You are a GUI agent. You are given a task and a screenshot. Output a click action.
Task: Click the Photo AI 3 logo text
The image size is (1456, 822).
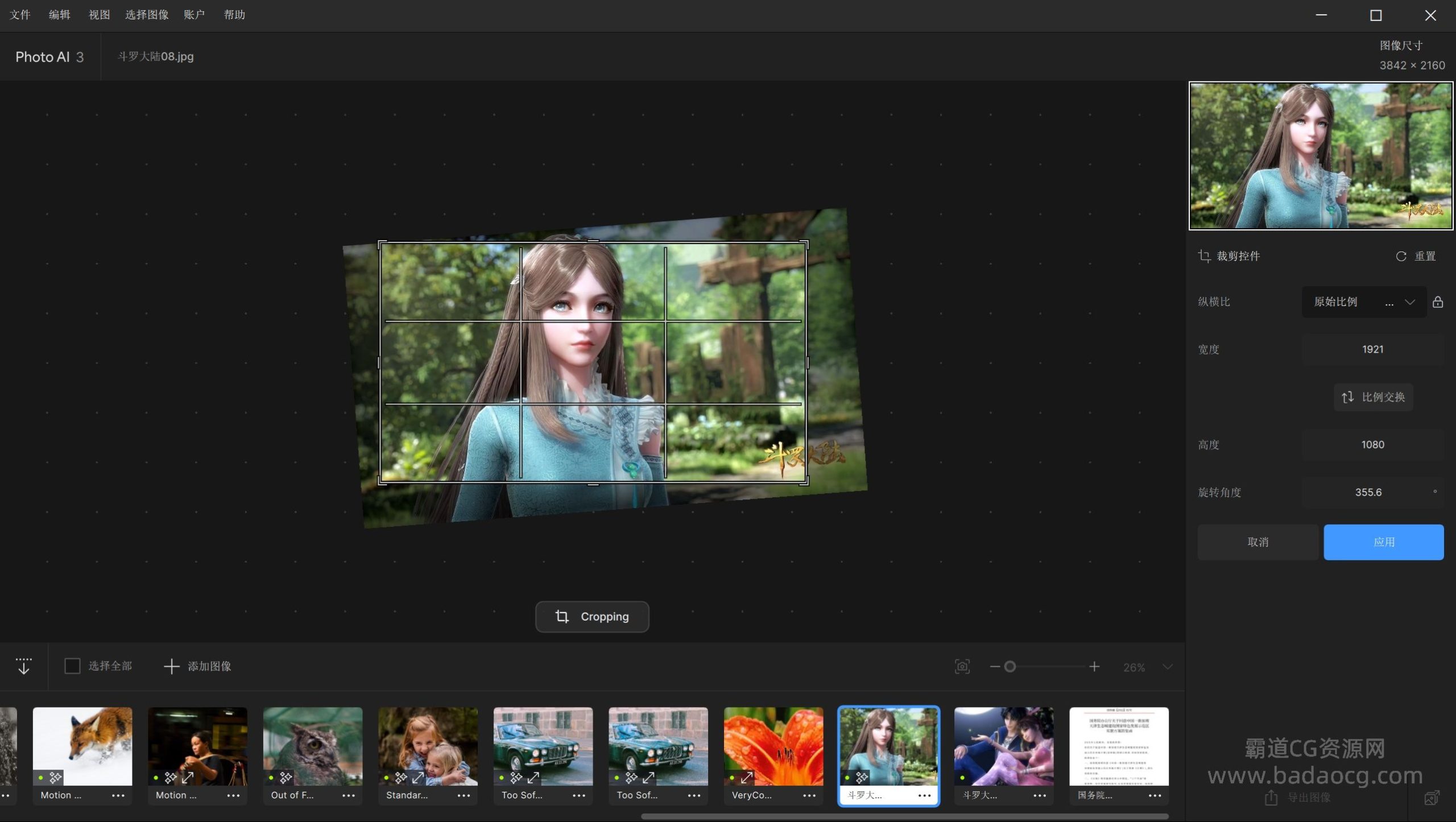(x=49, y=57)
